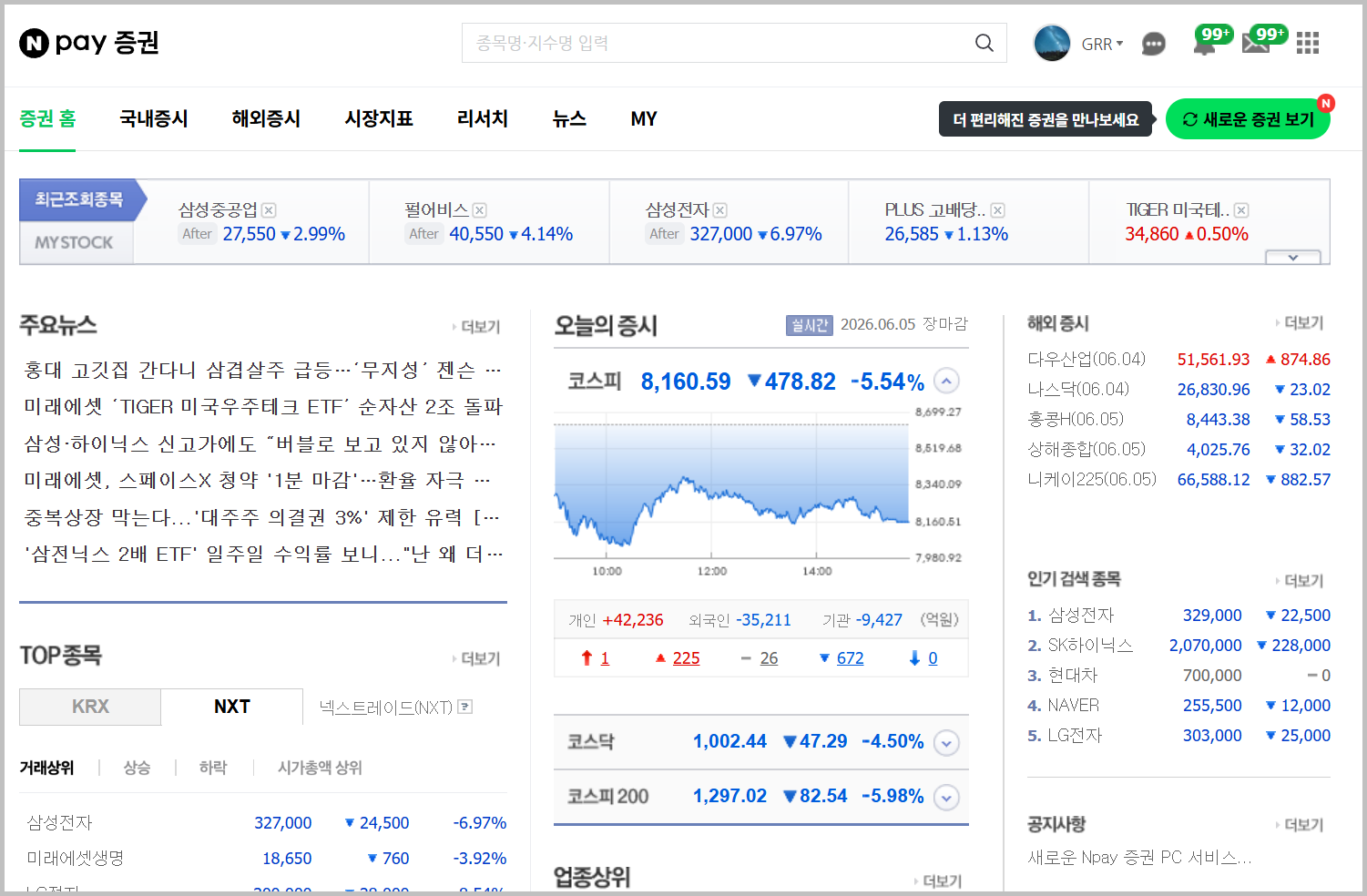Click 더보기 next to 인기 검색 종목
The image size is (1367, 896).
click(1301, 581)
